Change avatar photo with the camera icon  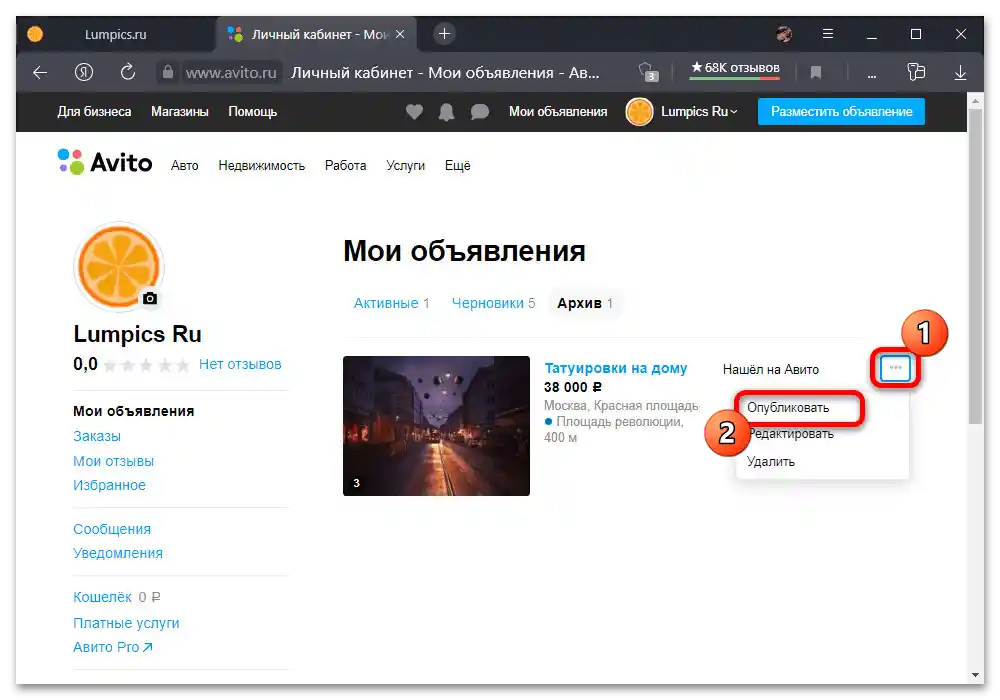[150, 298]
